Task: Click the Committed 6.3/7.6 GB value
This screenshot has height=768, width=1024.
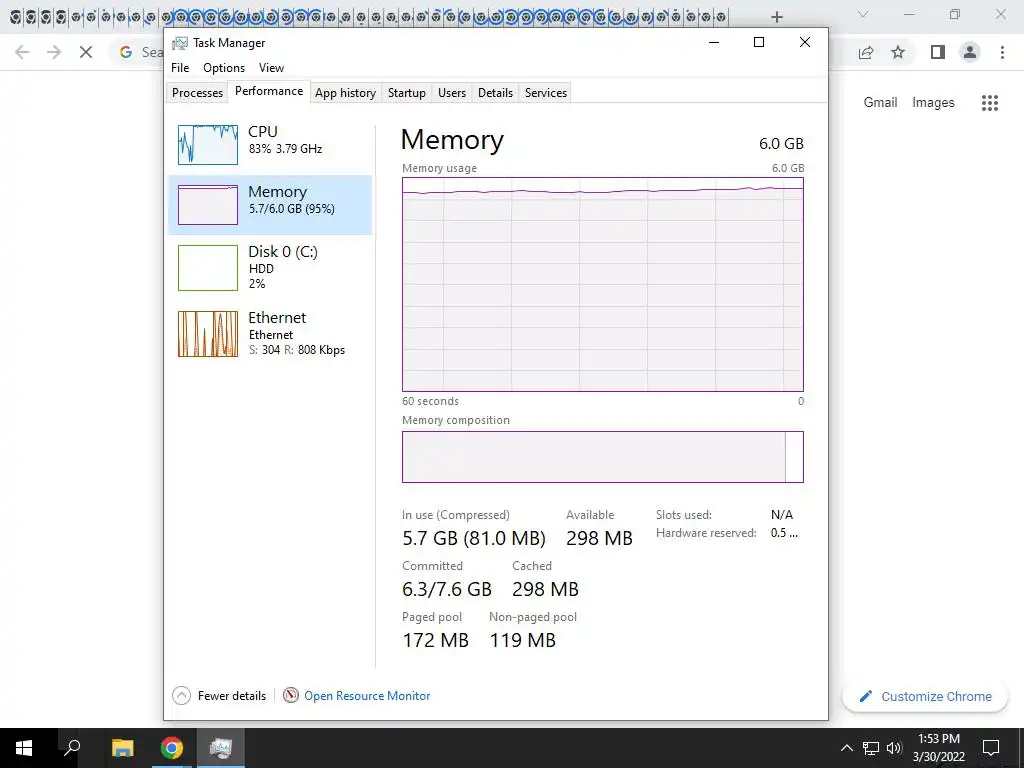Action: pyautogui.click(x=447, y=589)
